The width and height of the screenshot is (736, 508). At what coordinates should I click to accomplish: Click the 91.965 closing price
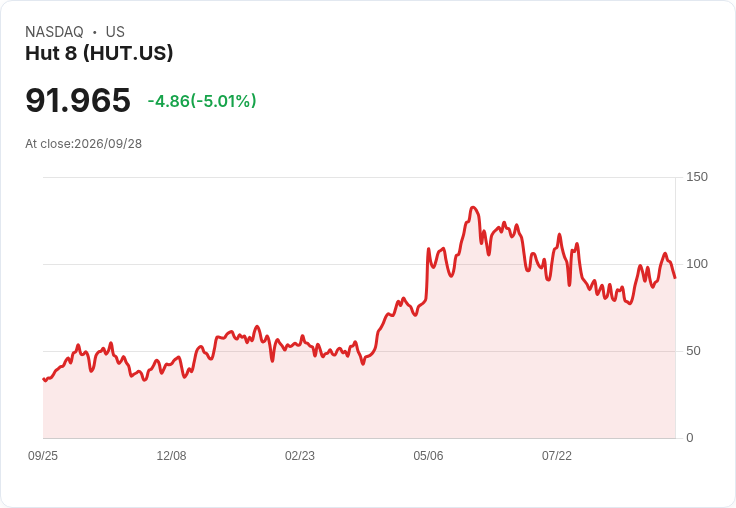tap(78, 100)
